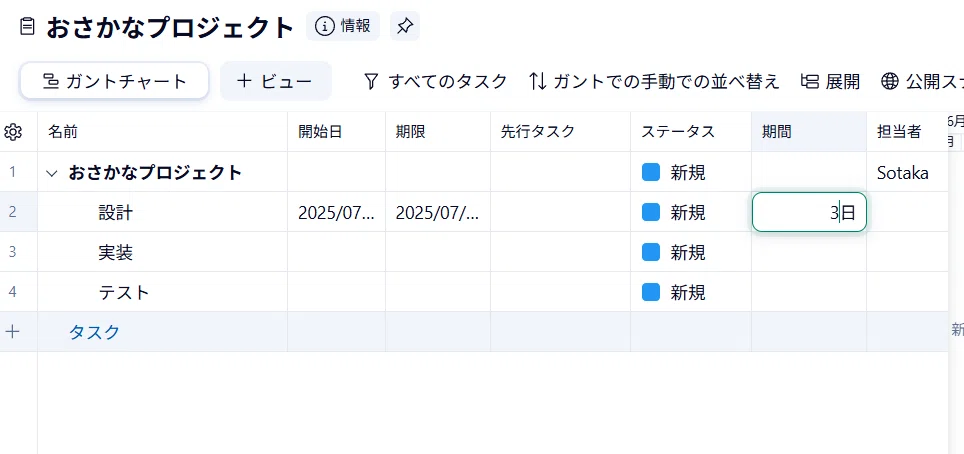
Task: Click the 実装 duration cell
Action: (809, 252)
